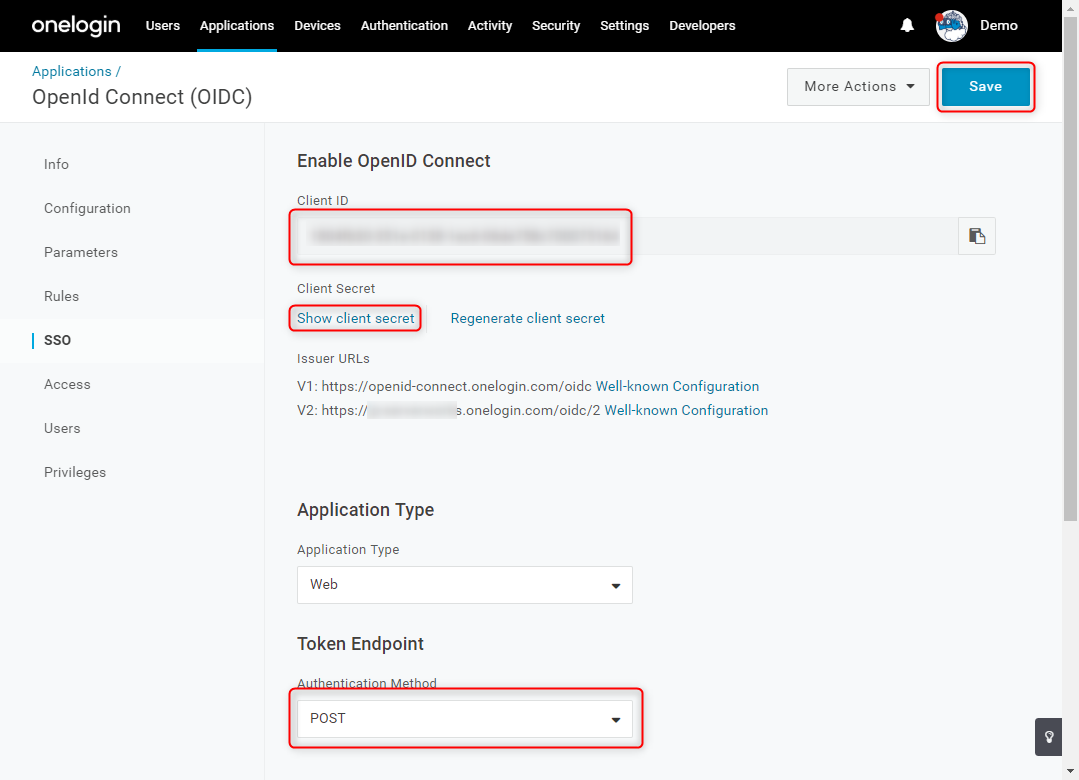Expand the More Actions dropdown

[x=858, y=87]
